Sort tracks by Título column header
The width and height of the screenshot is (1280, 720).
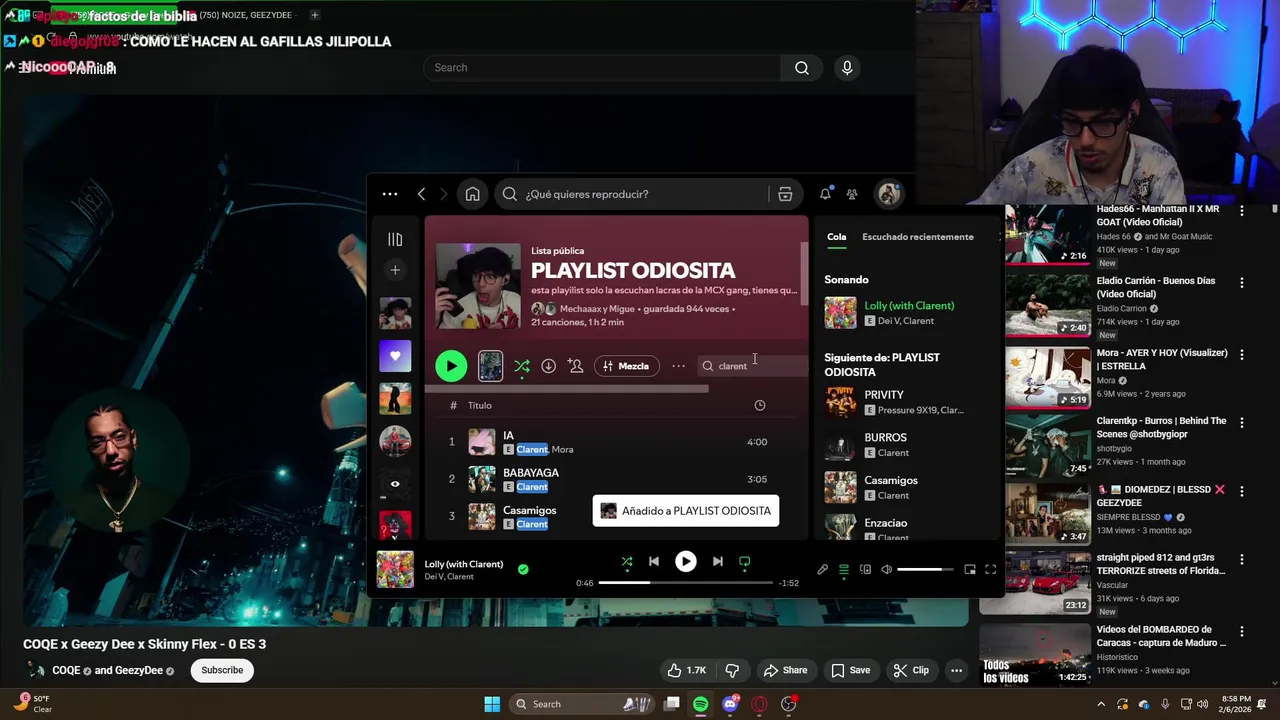479,405
